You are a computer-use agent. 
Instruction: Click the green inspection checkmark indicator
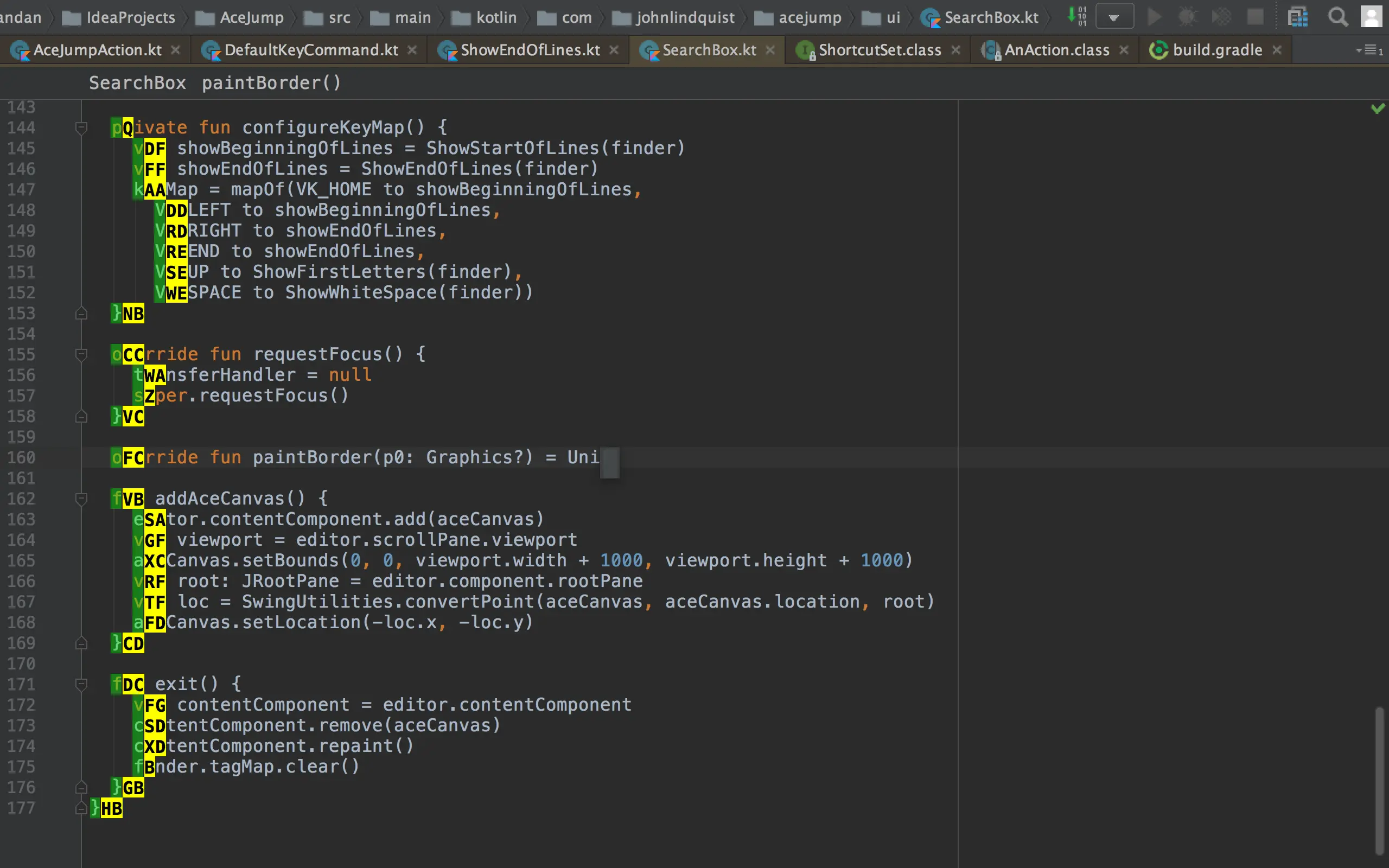pos(1378,108)
